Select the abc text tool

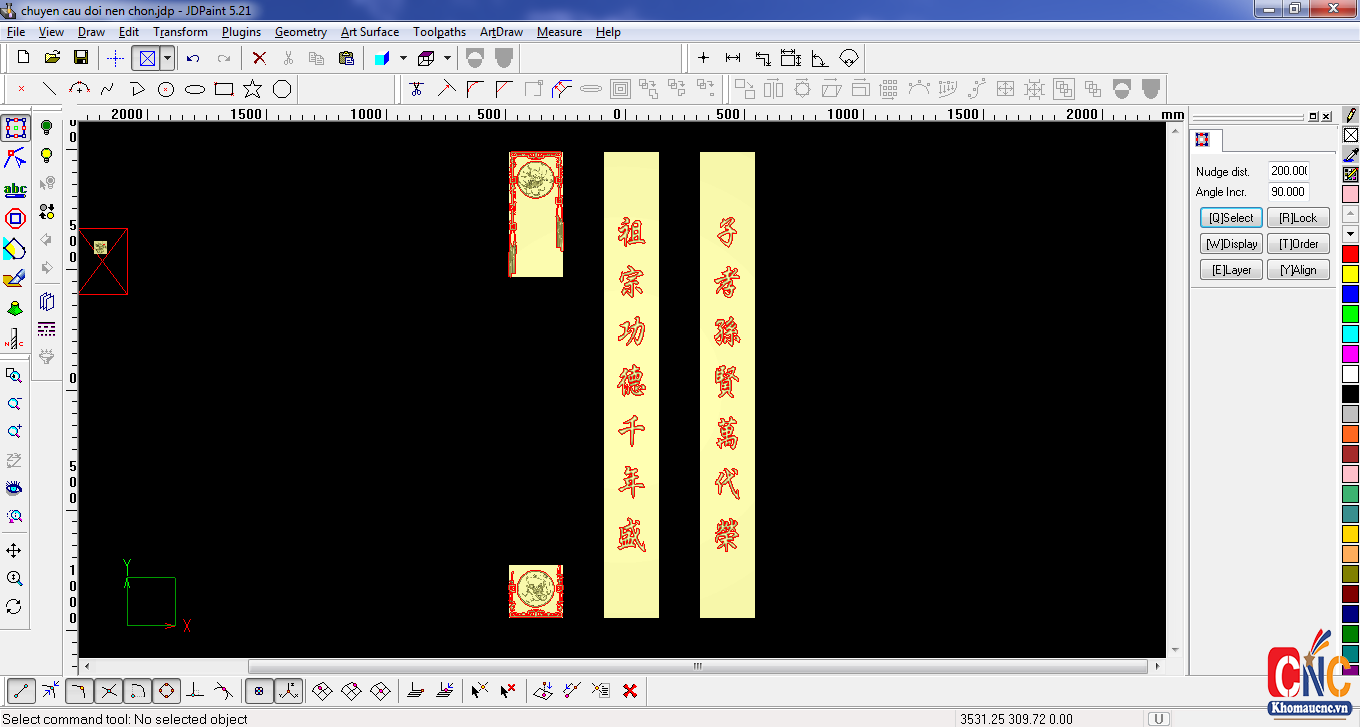point(15,189)
